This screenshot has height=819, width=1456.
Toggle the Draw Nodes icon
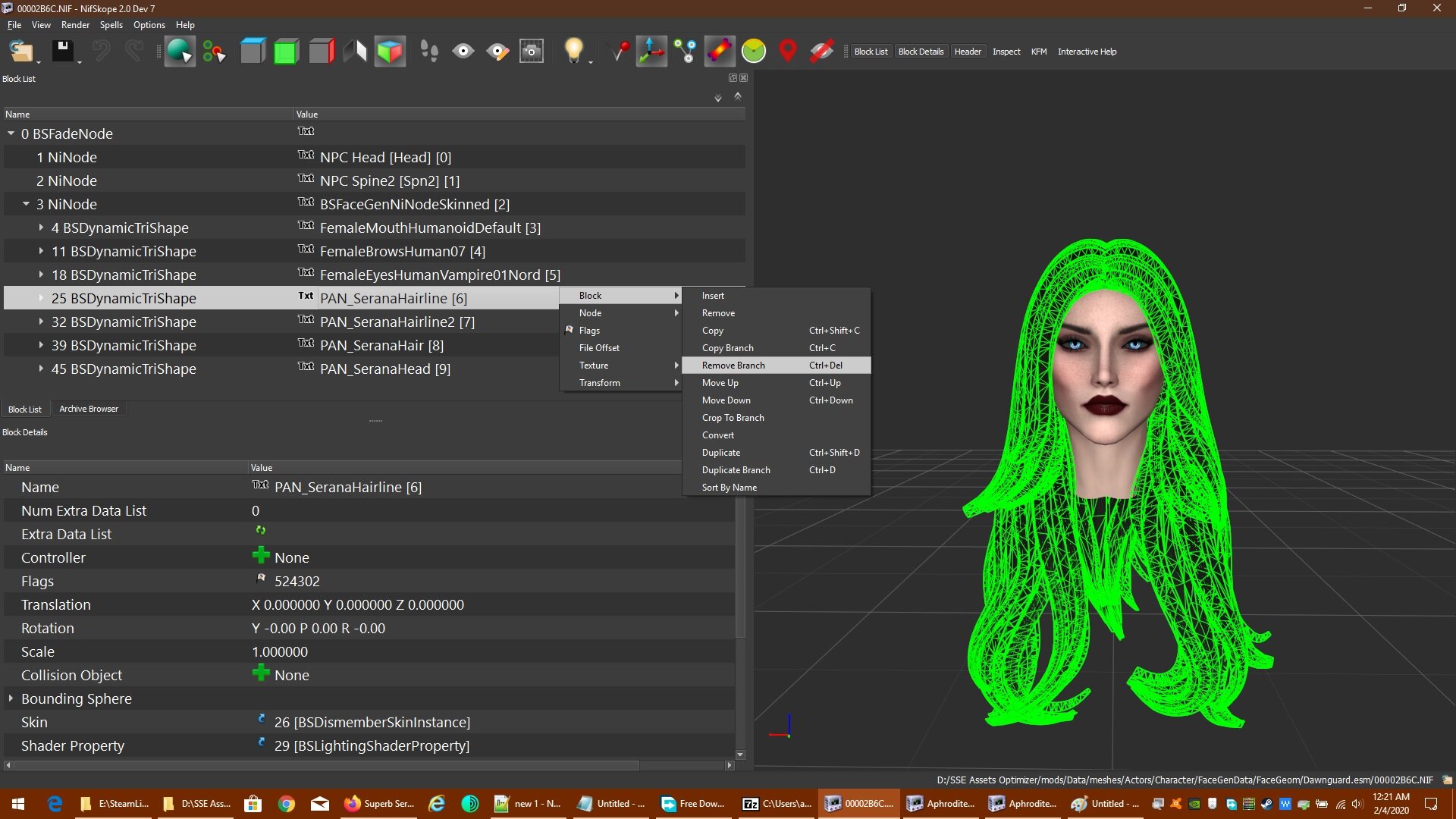click(686, 52)
